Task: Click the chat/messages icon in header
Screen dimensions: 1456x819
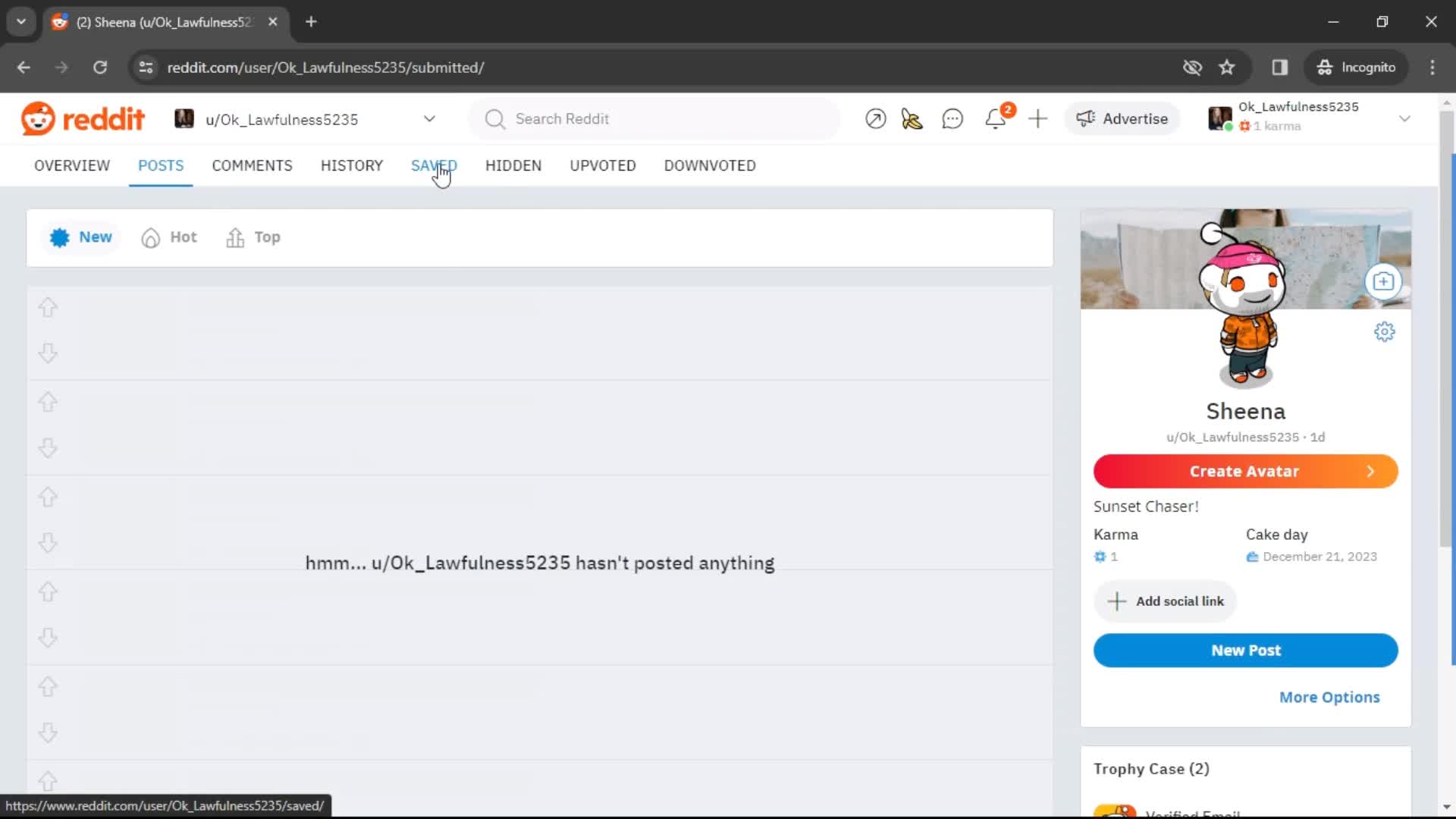Action: coord(953,119)
